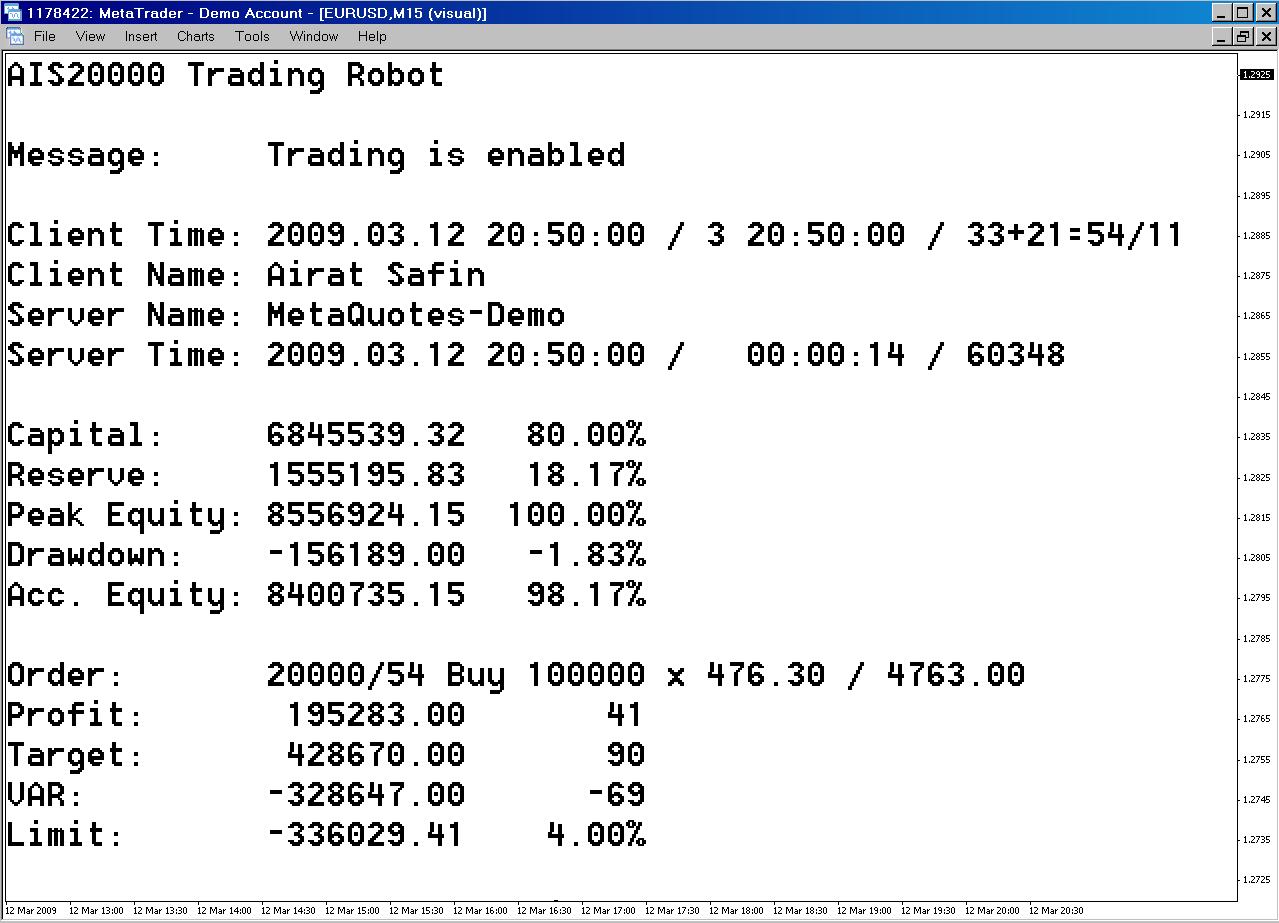Click the client name 'Airat Safin'
The image size is (1279, 923).
coord(376,275)
